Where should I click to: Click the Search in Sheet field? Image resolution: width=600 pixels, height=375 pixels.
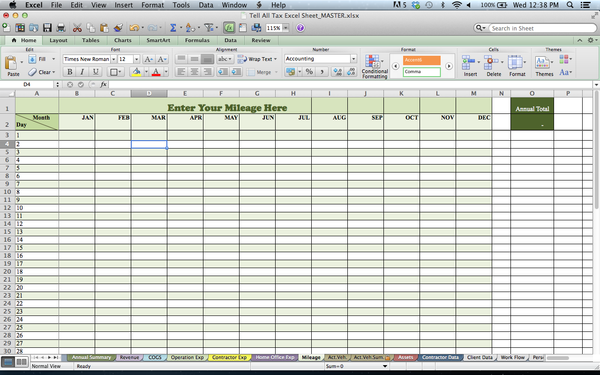543,28
